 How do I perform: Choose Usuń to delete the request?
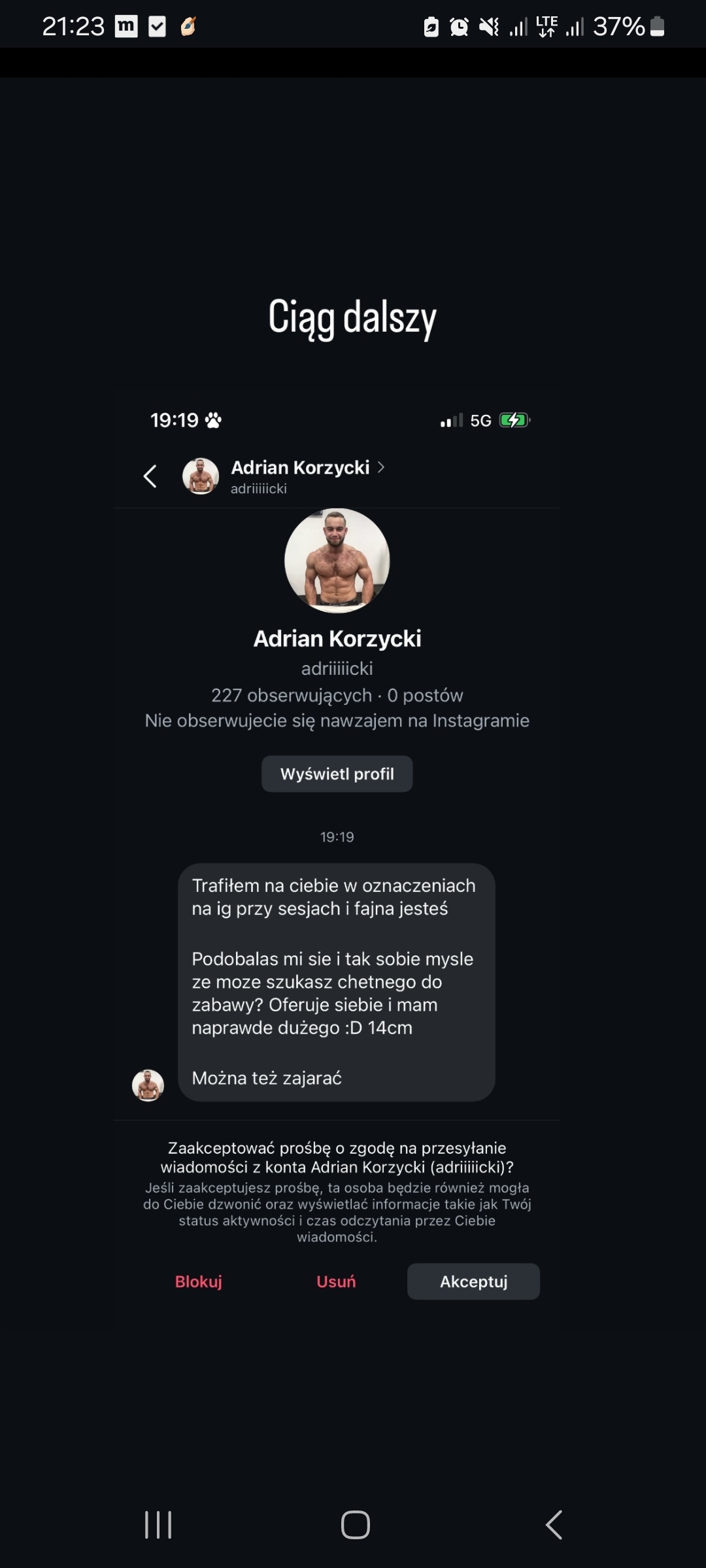pyautogui.click(x=336, y=1281)
